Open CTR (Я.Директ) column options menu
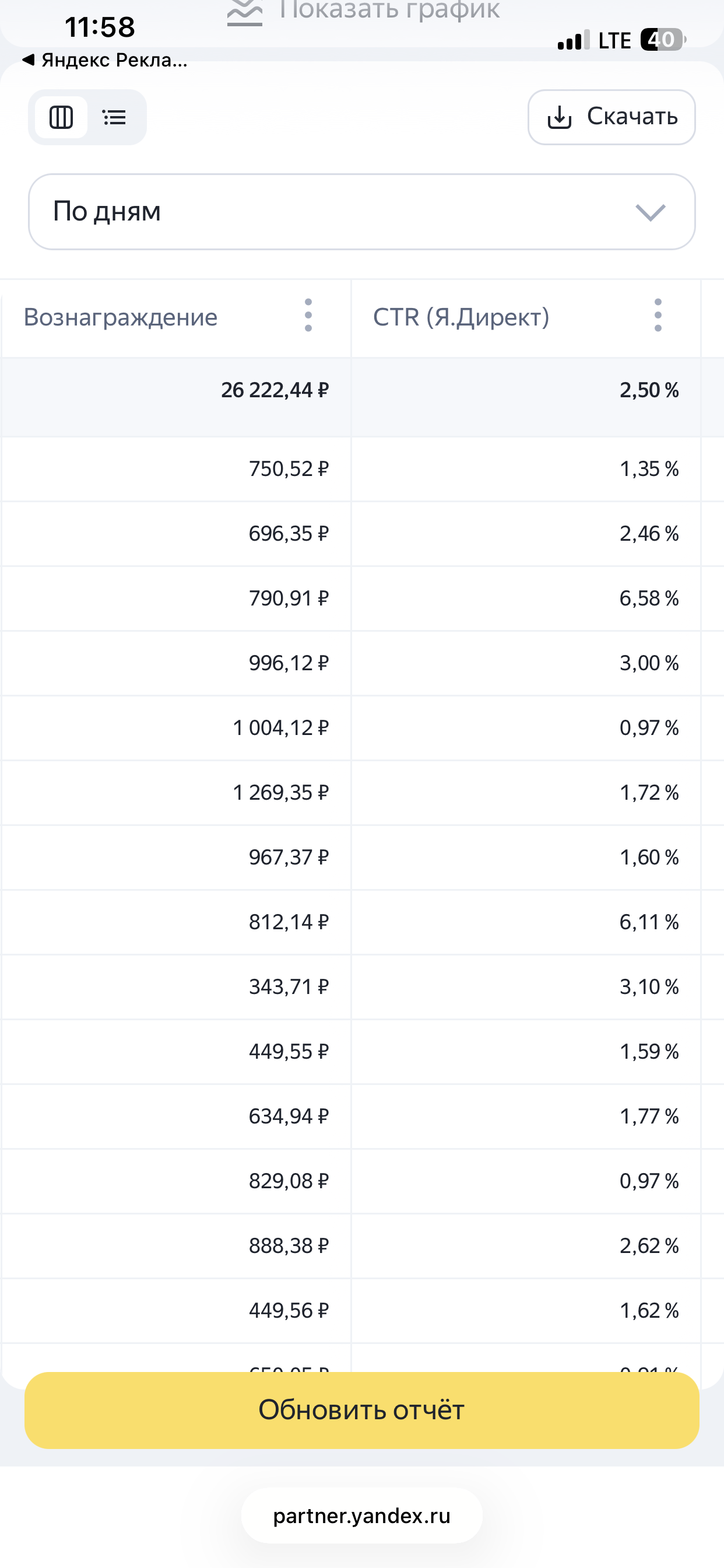This screenshot has height=1568, width=724. 658,316
